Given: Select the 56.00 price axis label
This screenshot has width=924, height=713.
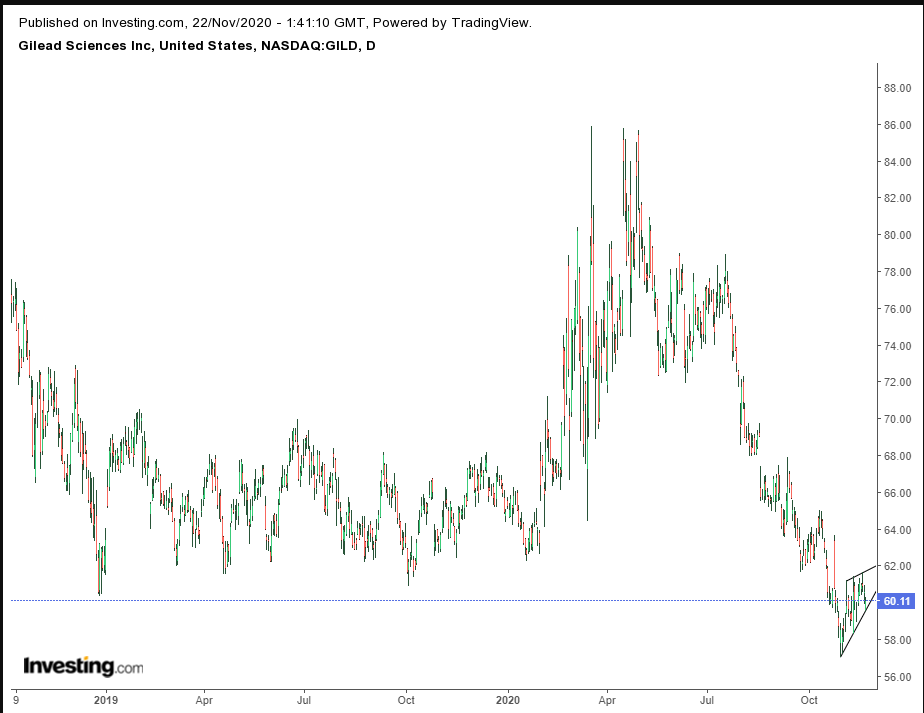Looking at the screenshot, I should click(x=897, y=677).
